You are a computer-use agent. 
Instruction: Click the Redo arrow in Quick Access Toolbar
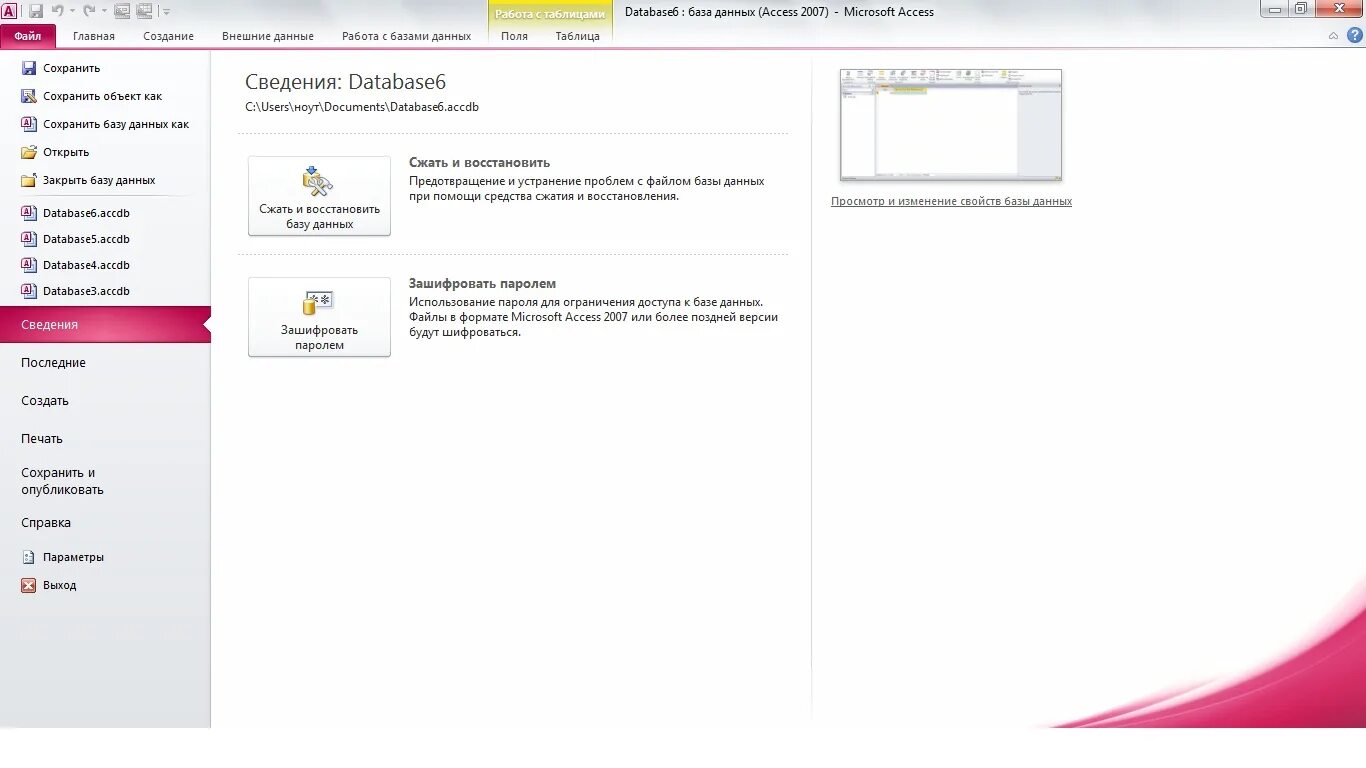click(89, 11)
